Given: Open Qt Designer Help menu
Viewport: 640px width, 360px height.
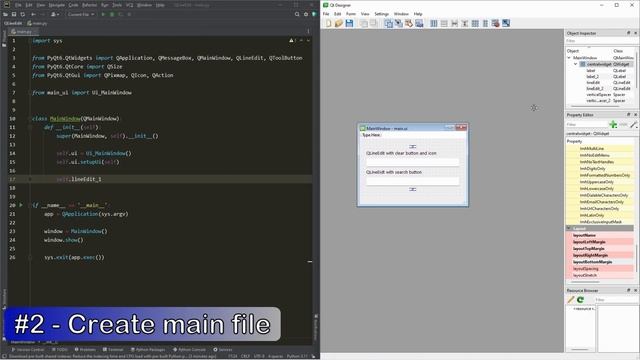Looking at the screenshot, I should click(418, 14).
